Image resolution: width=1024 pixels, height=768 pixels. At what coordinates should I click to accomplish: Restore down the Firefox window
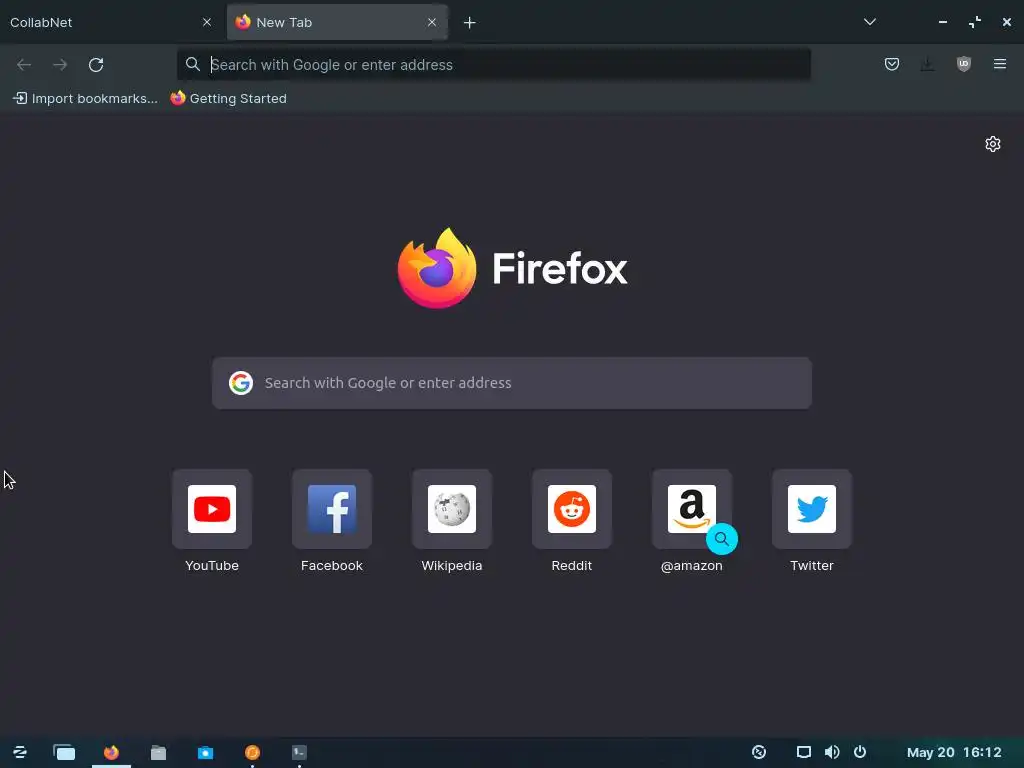tap(974, 22)
